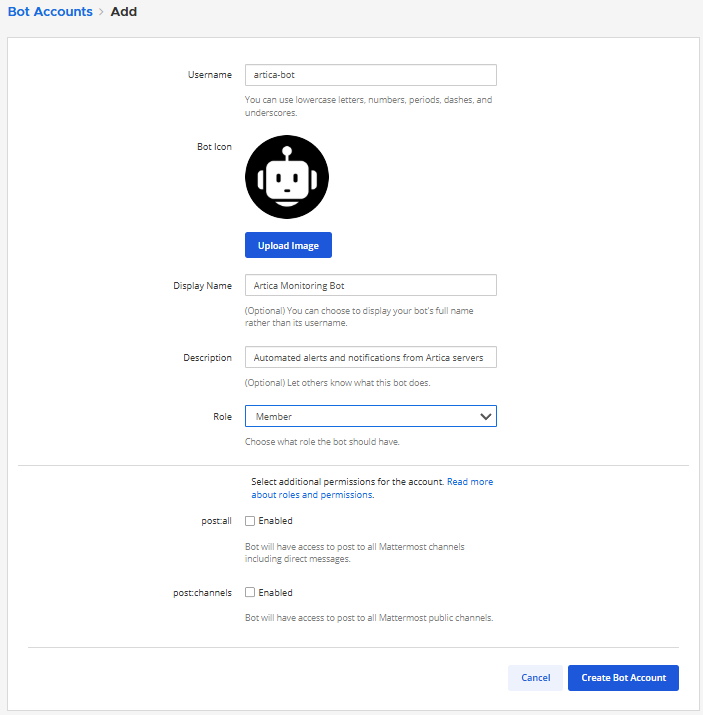Click into the Display Name field
Image resolution: width=703 pixels, height=715 pixels.
point(370,285)
